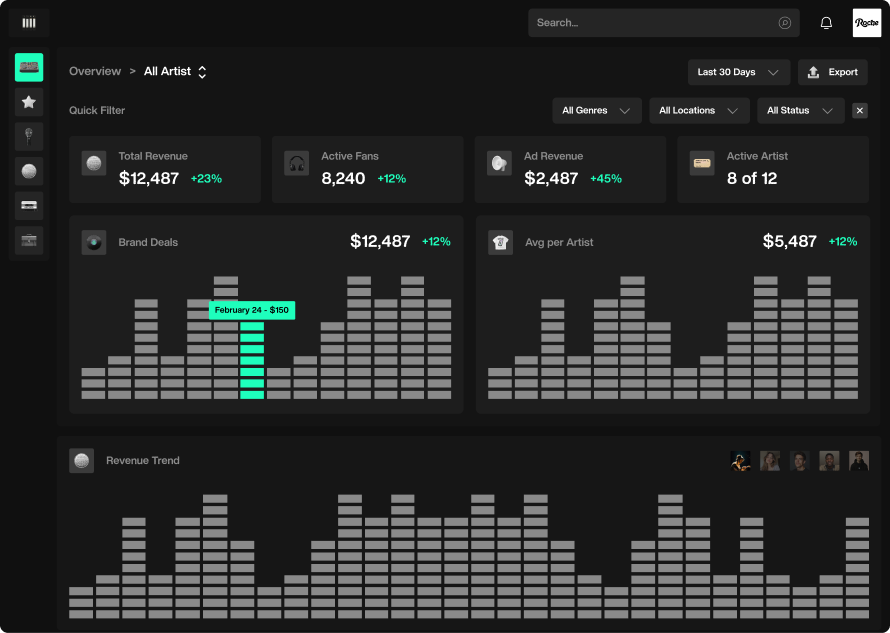Click the highlighted green Brand Deals bar

[x=252, y=360]
